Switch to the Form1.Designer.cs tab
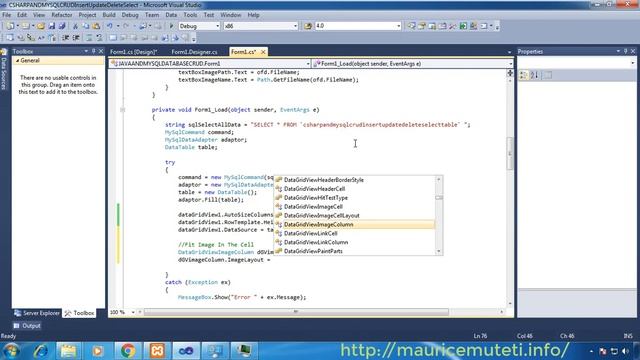Image resolution: width=640 pixels, height=360 pixels. coord(194,52)
